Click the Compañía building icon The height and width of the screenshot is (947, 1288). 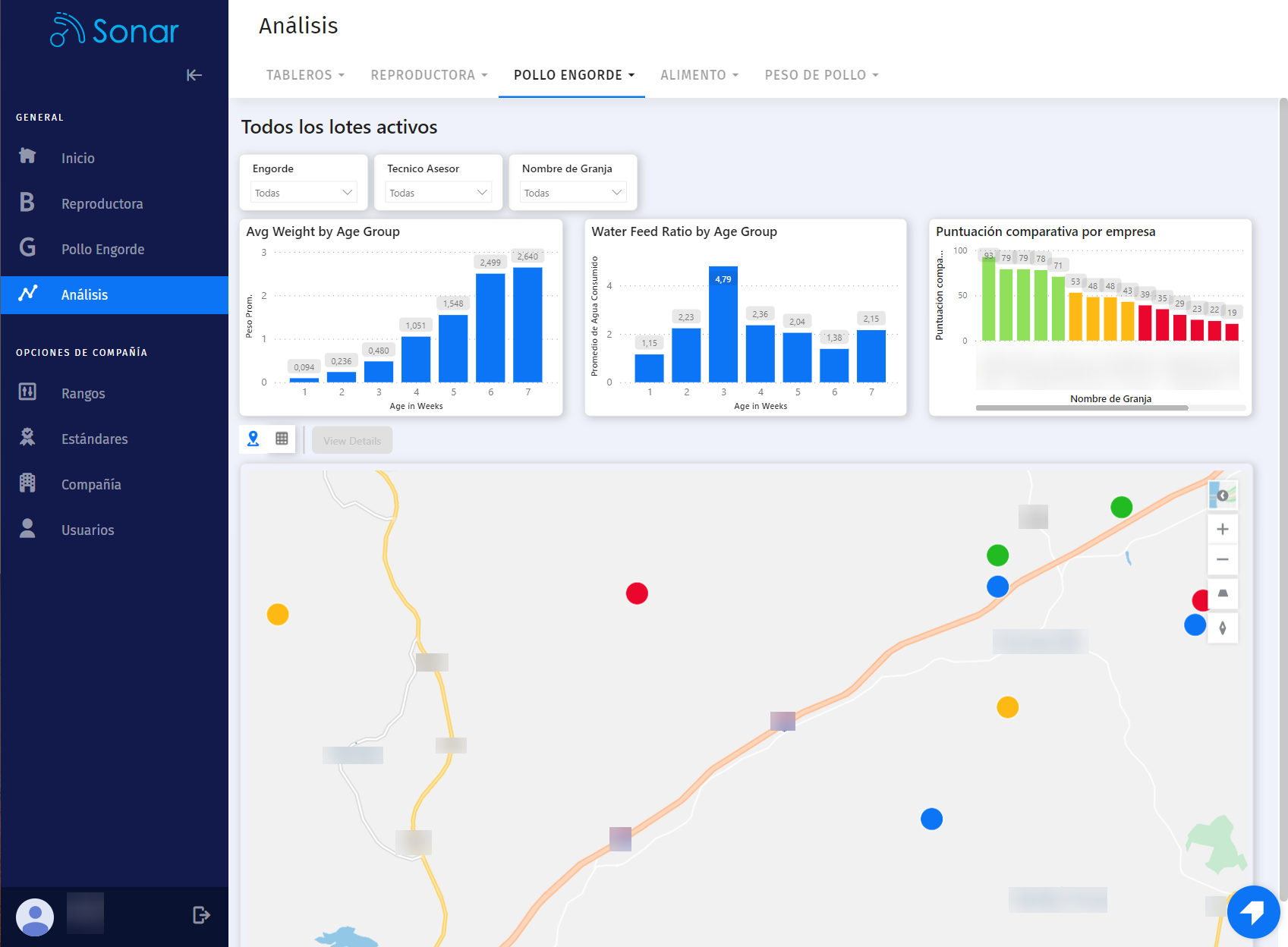point(27,483)
